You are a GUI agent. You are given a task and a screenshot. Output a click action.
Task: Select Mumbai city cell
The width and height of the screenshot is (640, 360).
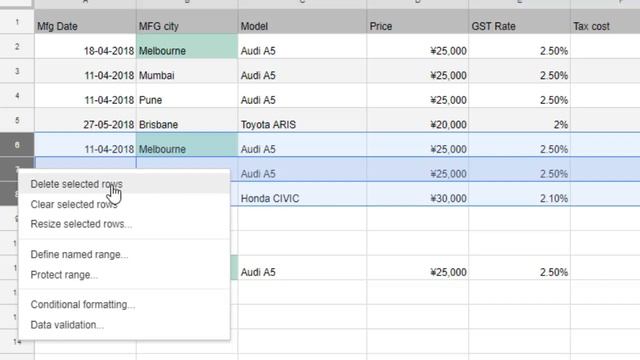click(x=187, y=71)
